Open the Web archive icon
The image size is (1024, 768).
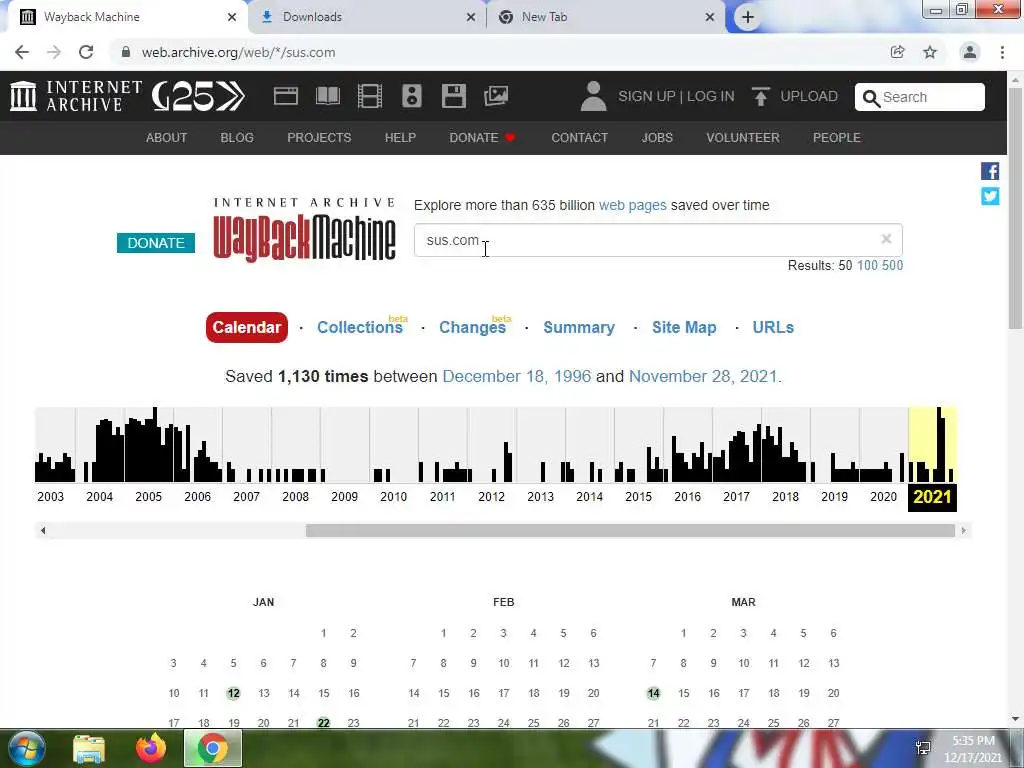coord(285,96)
